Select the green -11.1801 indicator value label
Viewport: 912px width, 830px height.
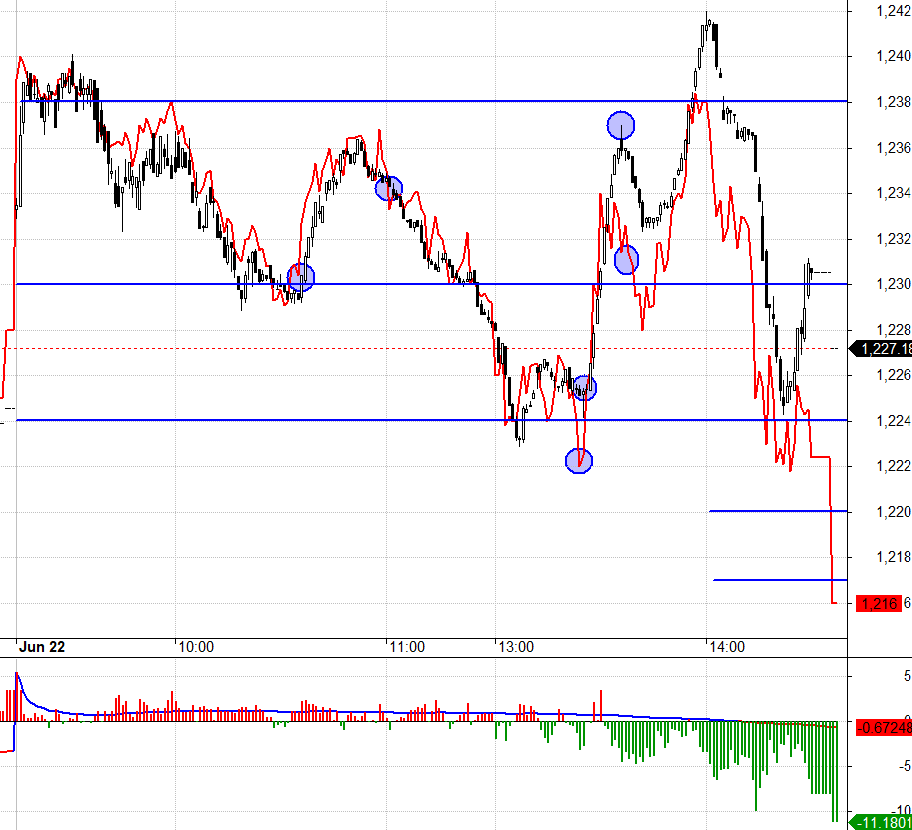pyautogui.click(x=881, y=822)
